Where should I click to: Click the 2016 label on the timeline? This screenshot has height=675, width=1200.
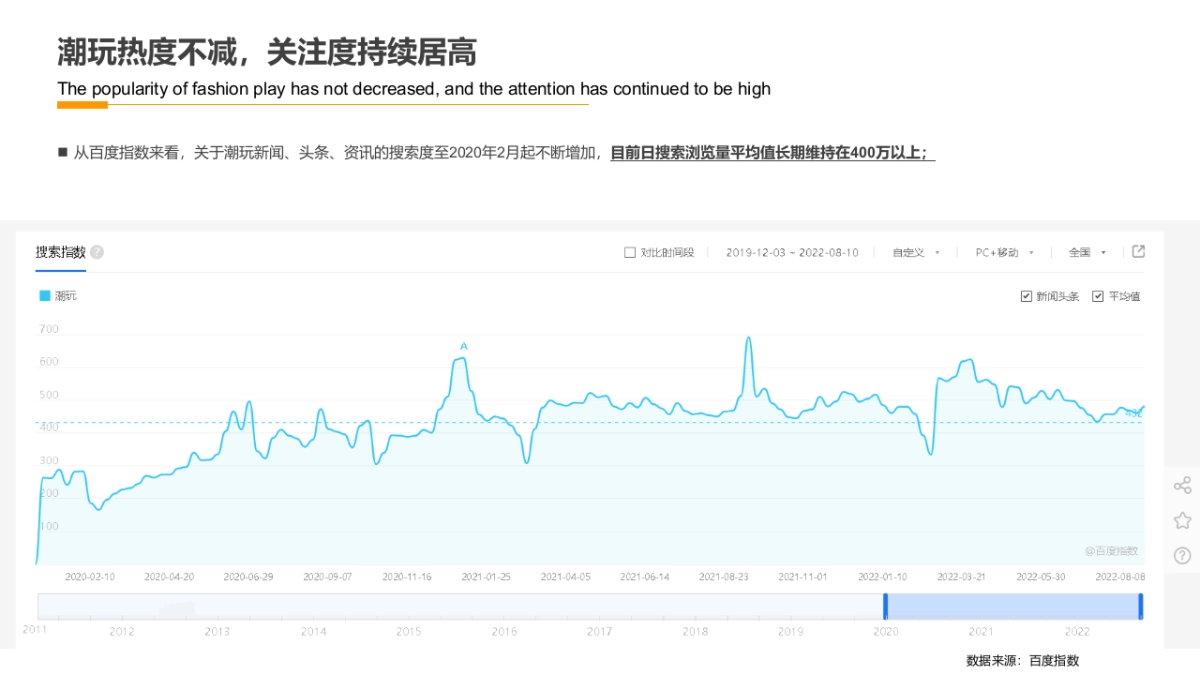[x=506, y=631]
